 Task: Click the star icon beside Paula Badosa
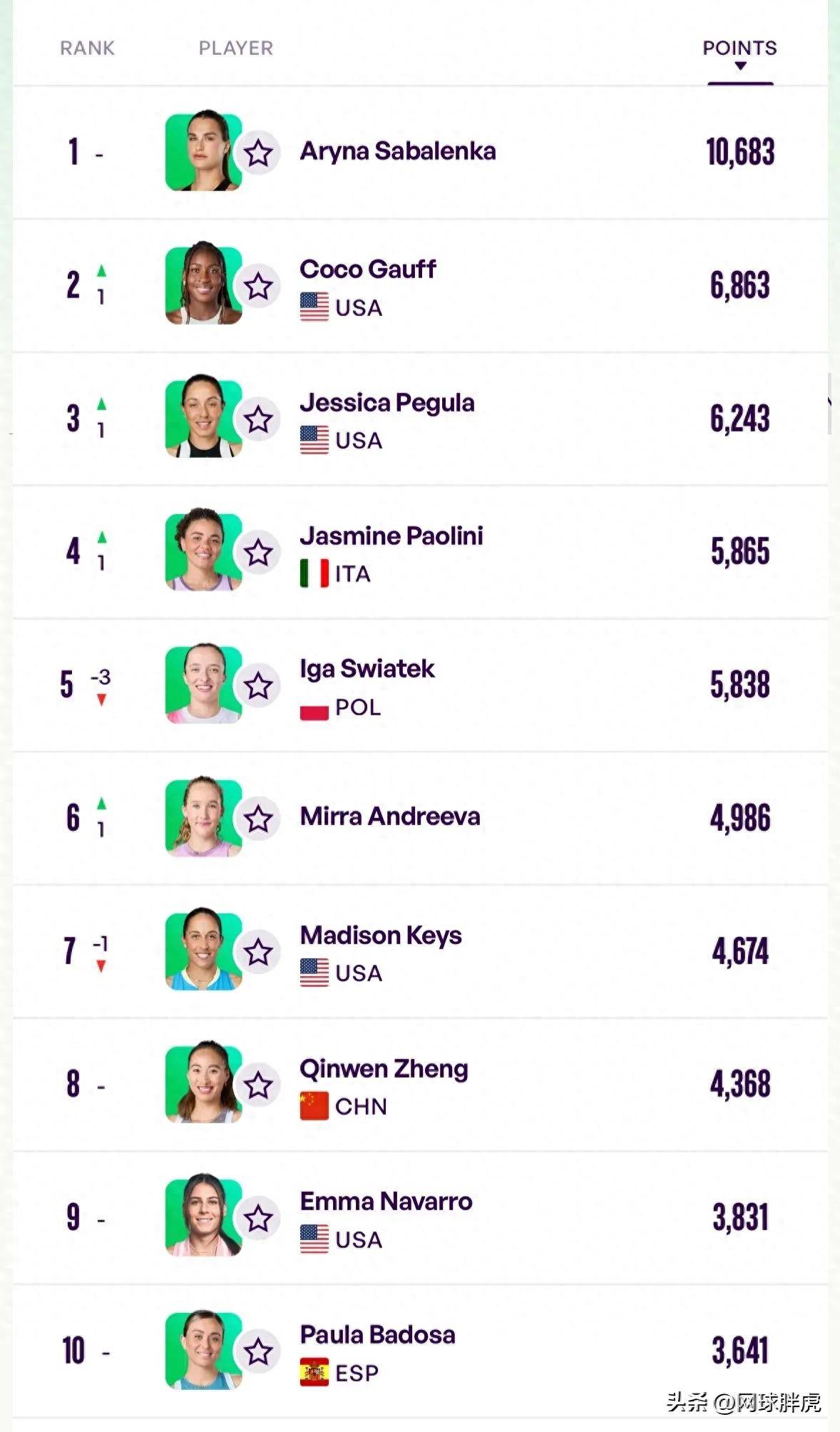(258, 1351)
